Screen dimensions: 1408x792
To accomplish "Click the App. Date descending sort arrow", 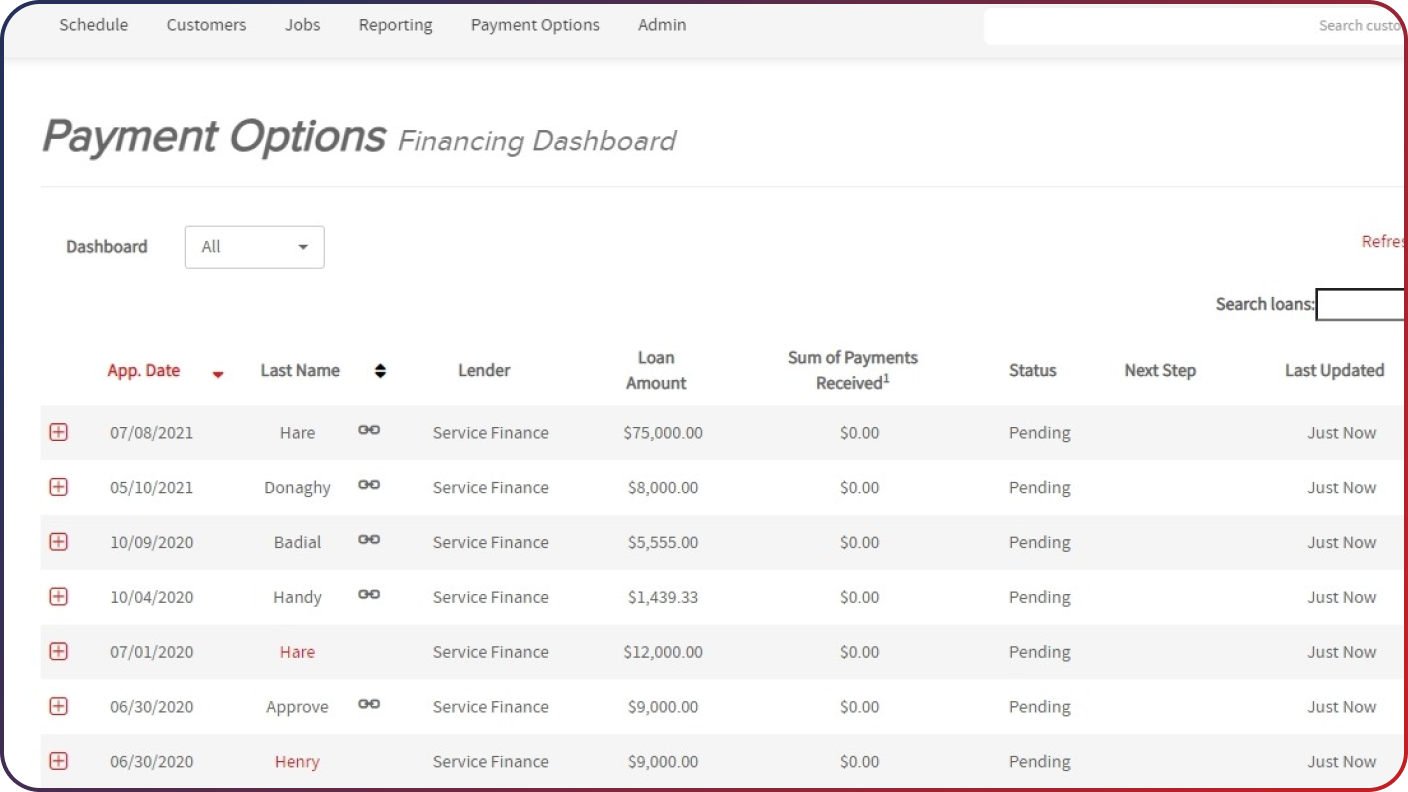I will tap(218, 375).
